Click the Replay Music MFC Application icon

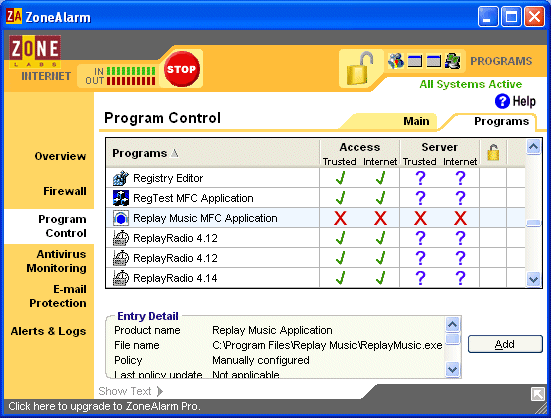[121, 218]
